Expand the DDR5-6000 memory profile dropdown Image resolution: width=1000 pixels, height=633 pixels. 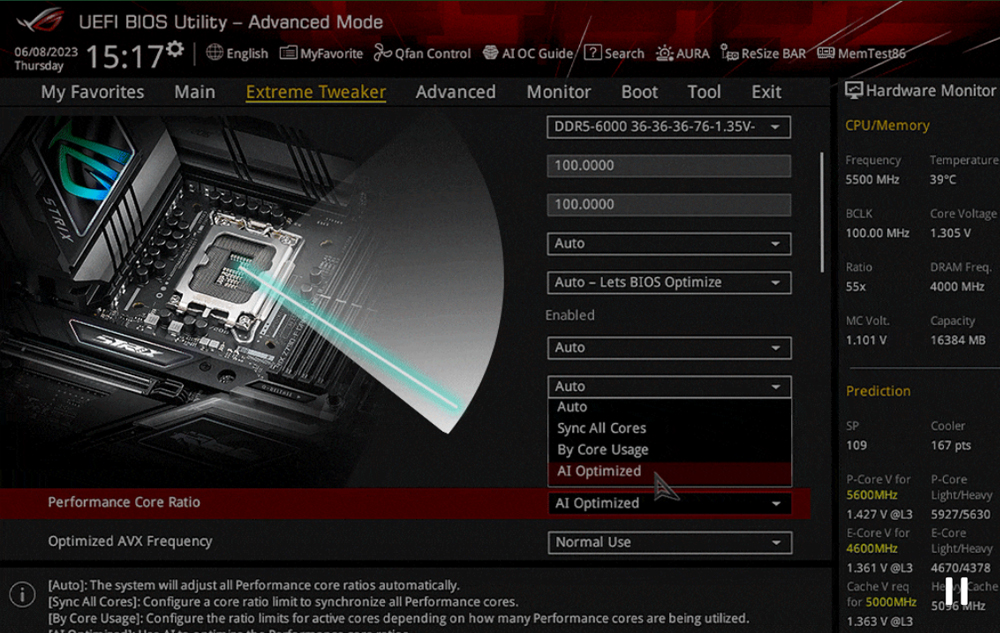pyautogui.click(x=669, y=127)
